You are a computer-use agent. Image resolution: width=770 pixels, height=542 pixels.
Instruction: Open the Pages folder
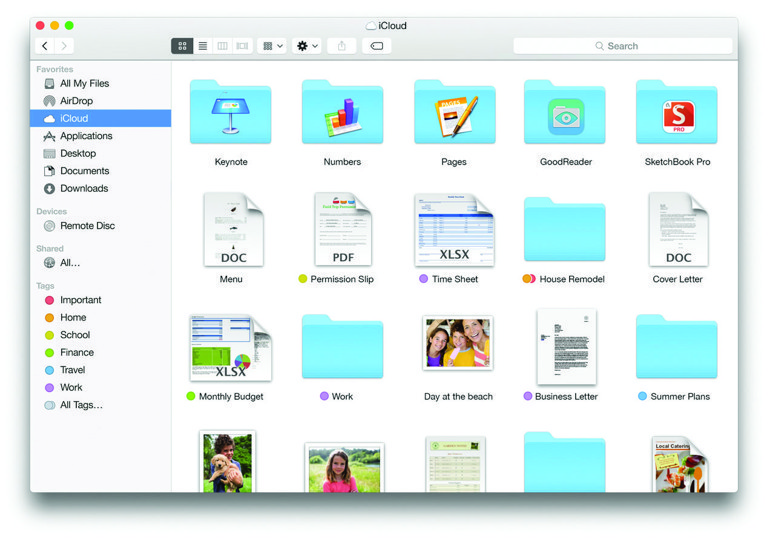(x=454, y=113)
